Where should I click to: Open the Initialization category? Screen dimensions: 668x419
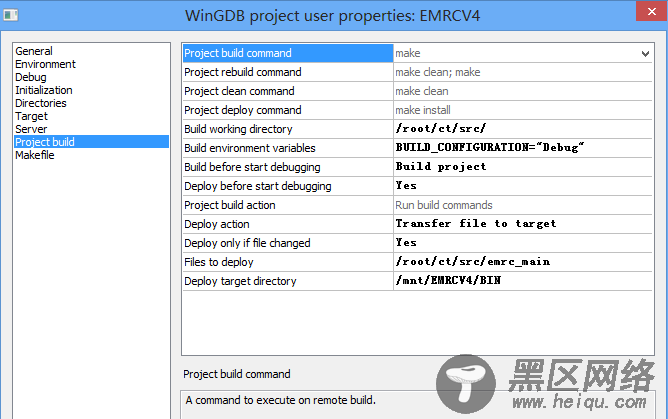[44, 90]
